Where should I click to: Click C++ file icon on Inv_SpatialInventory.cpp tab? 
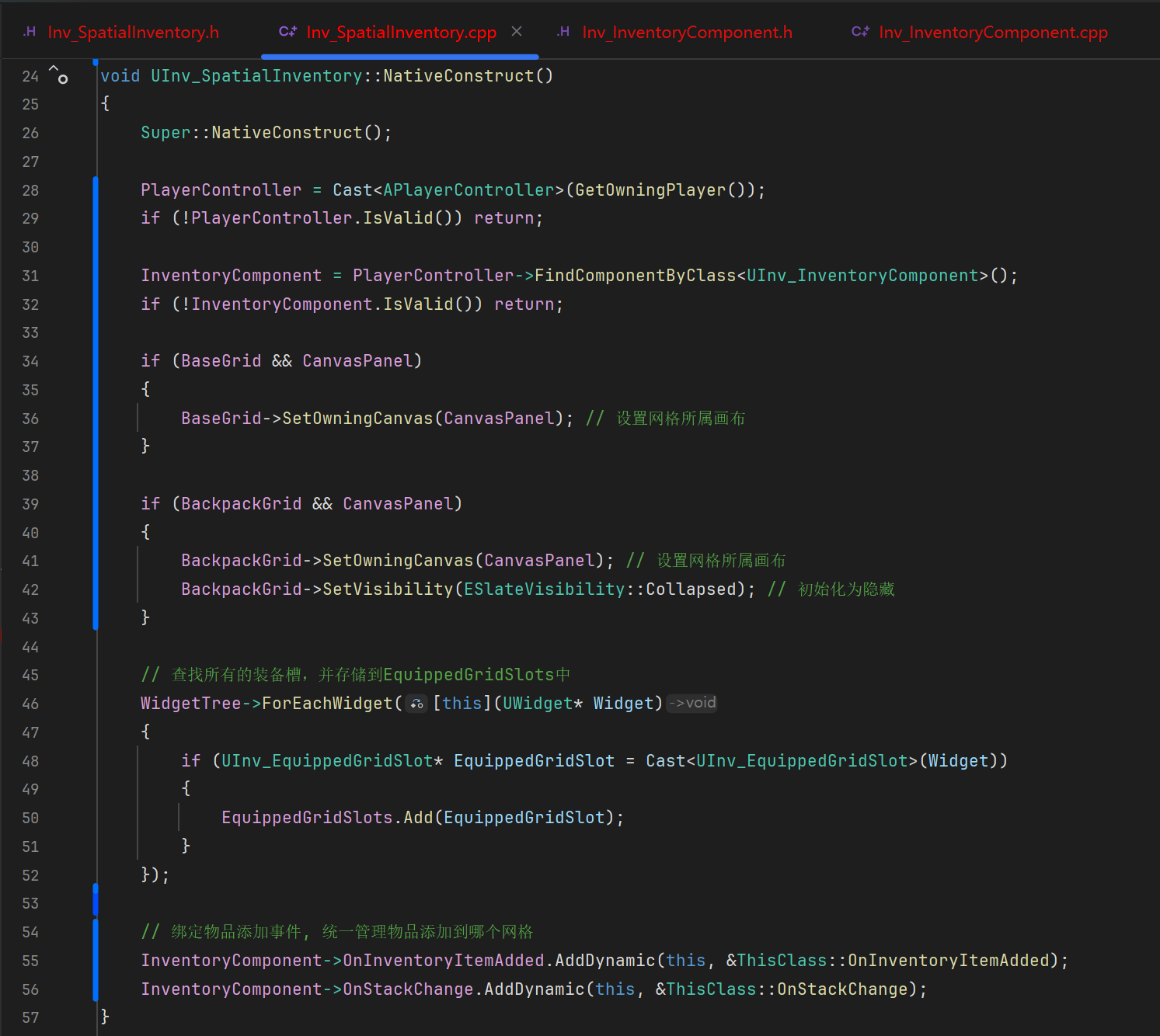point(287,32)
